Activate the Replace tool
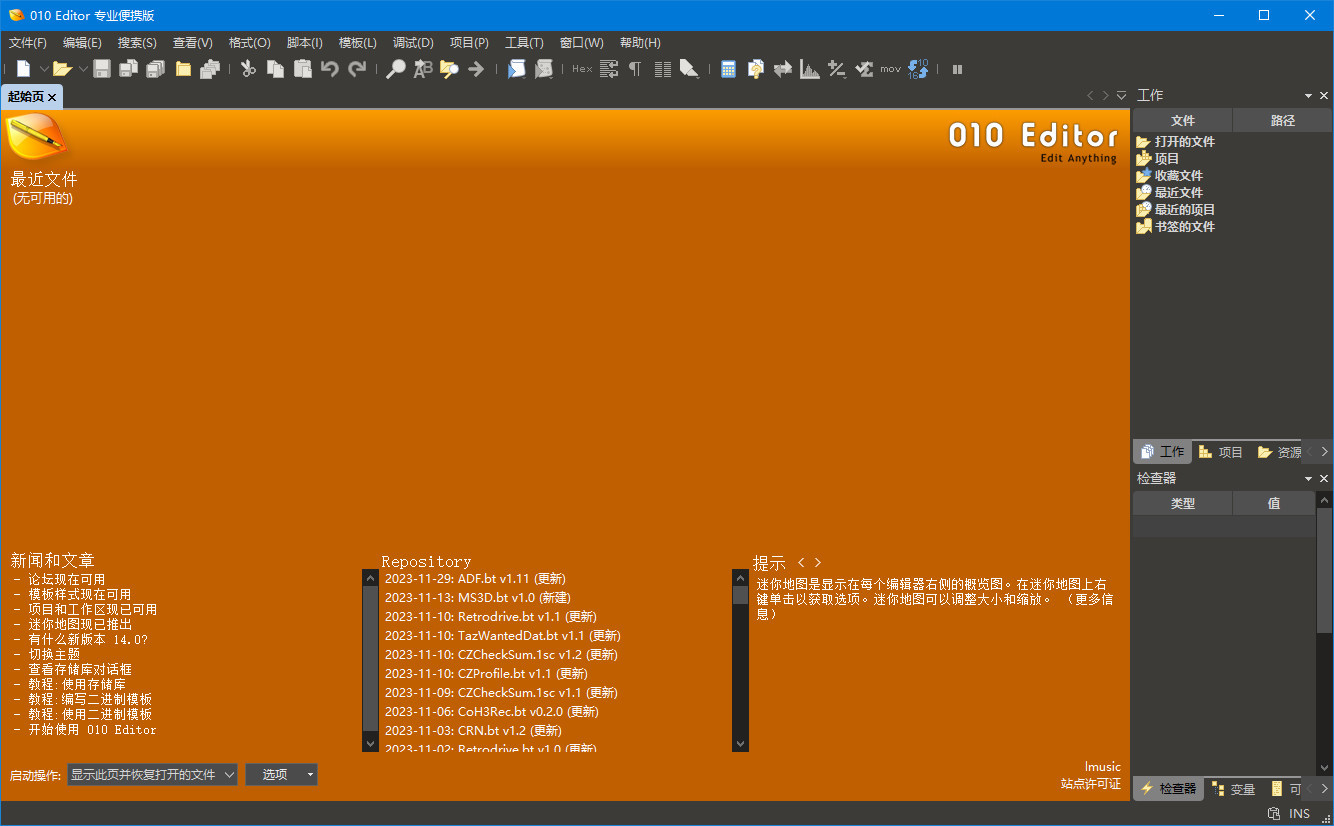Viewport: 1334px width, 826px height. [422, 68]
